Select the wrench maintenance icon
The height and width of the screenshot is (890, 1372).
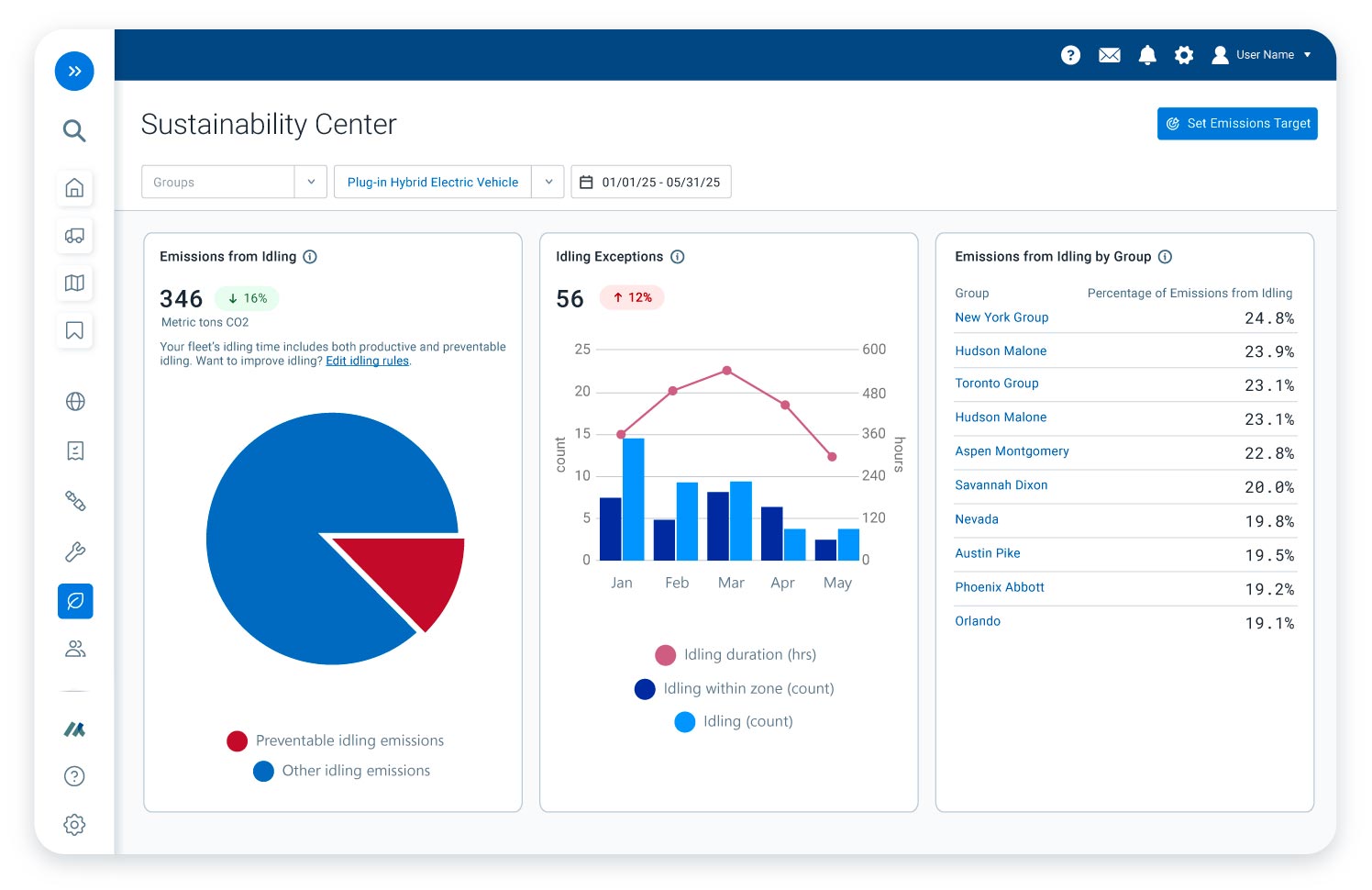[73, 551]
